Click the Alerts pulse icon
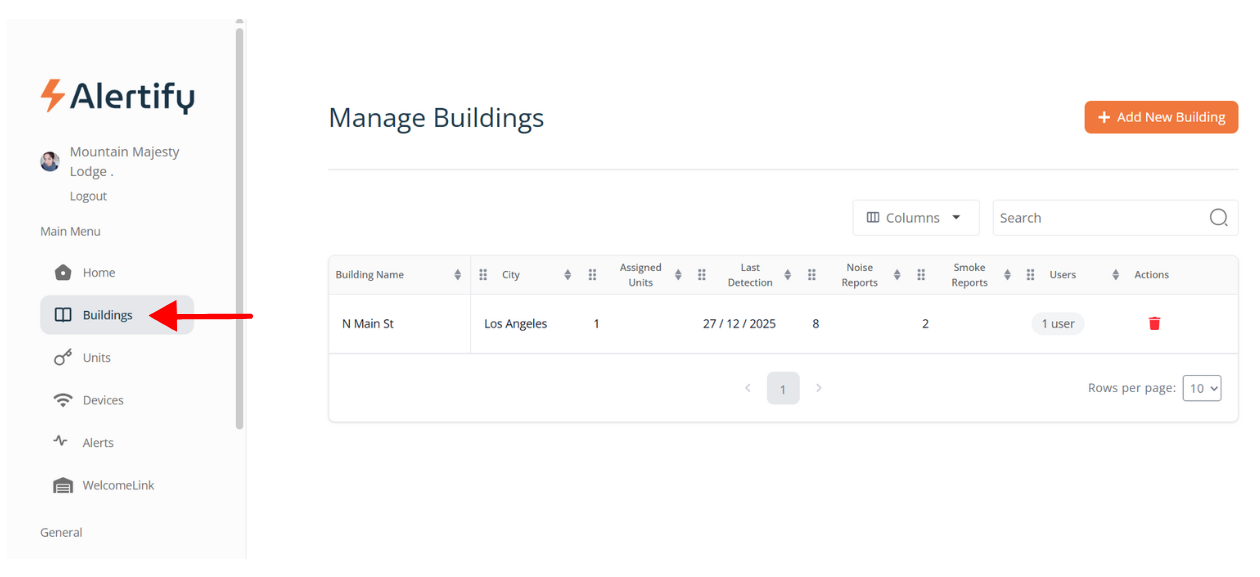Image resolution: width=1260 pixels, height=577 pixels. click(61, 442)
